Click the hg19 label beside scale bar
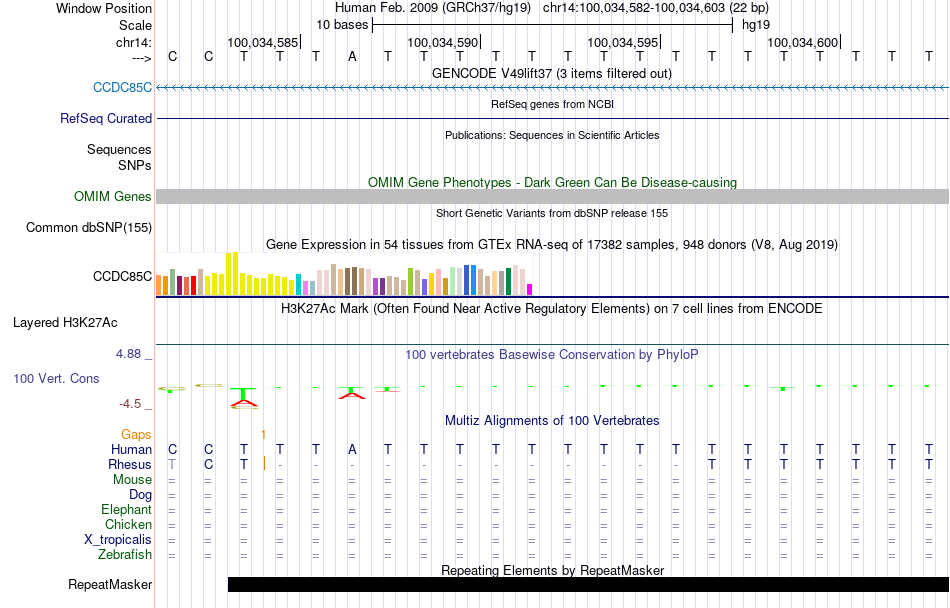Viewport: 950px width, 608px height. tap(756, 25)
